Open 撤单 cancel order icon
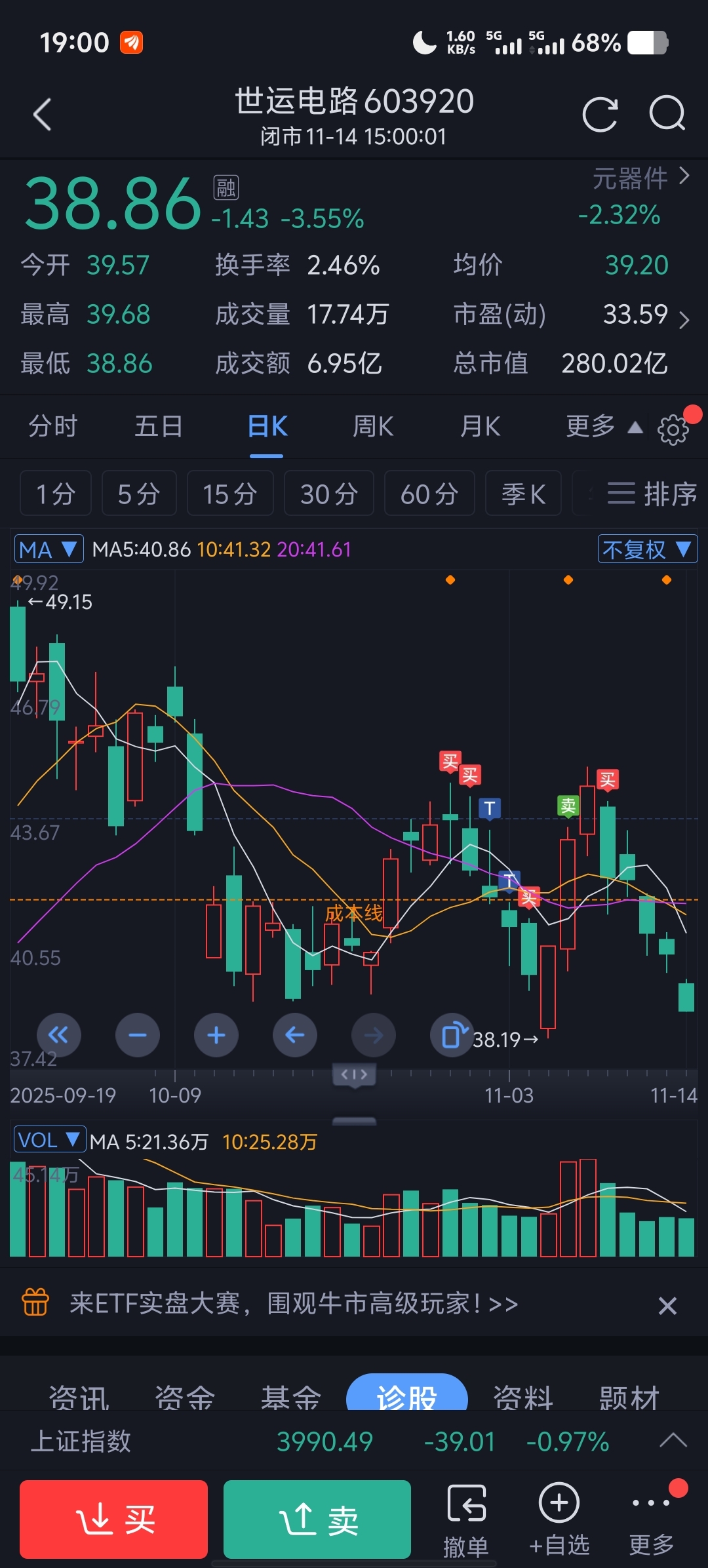The image size is (708, 1568). coord(466,1521)
